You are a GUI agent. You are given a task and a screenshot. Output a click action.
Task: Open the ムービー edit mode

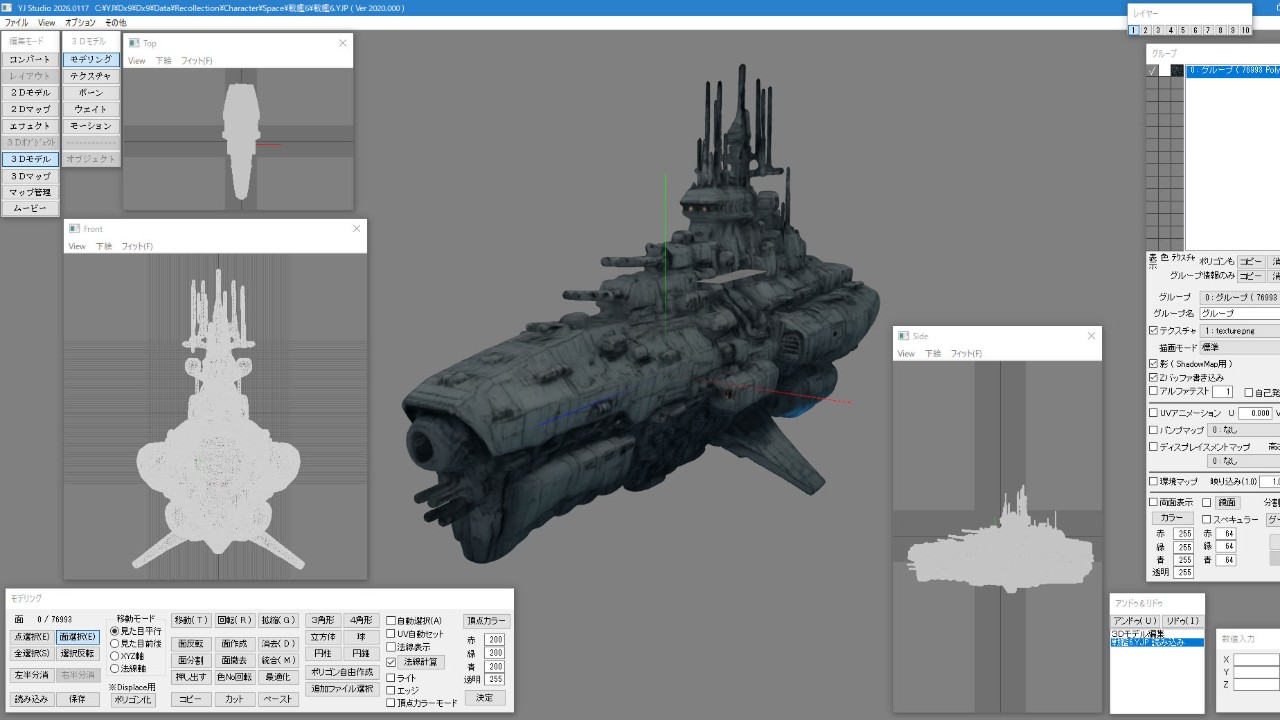(x=30, y=209)
